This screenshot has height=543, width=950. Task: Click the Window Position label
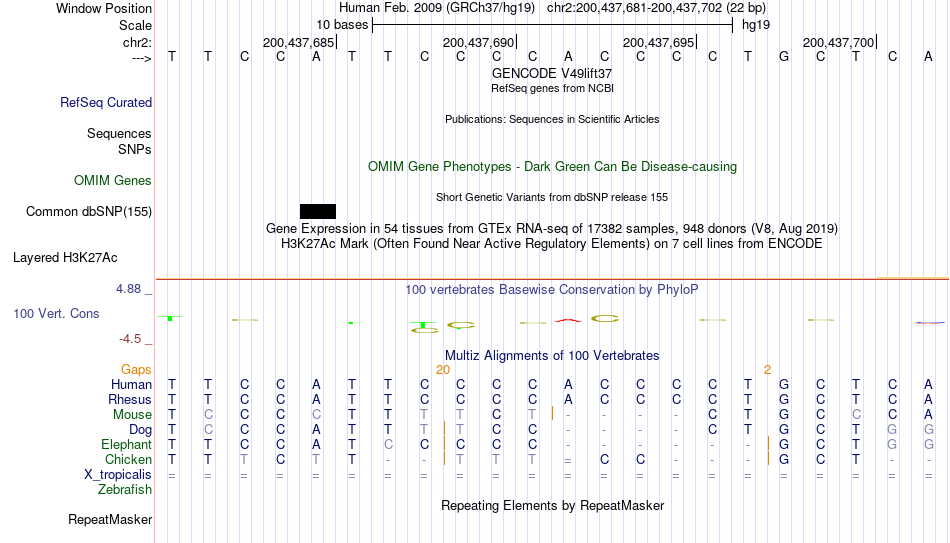(104, 8)
